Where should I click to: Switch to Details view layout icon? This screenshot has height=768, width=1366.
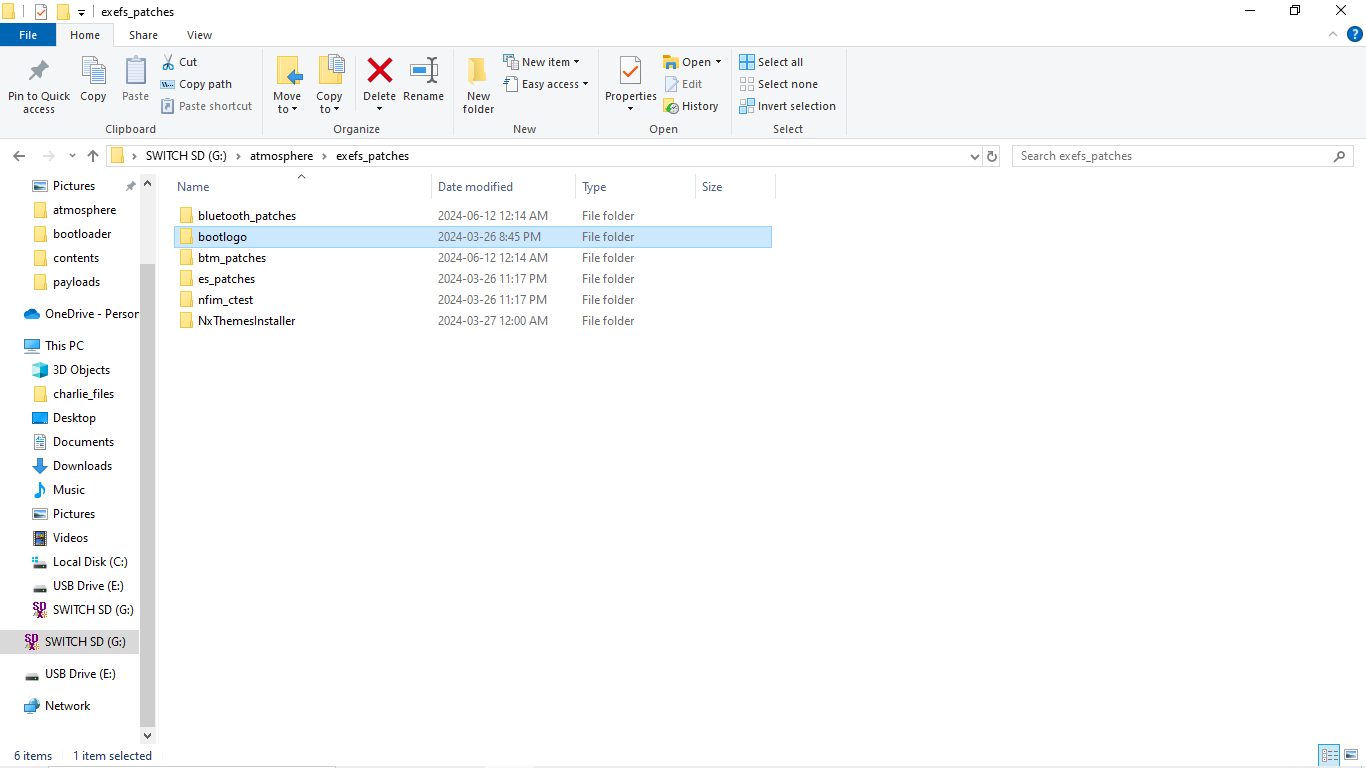[x=1329, y=756]
